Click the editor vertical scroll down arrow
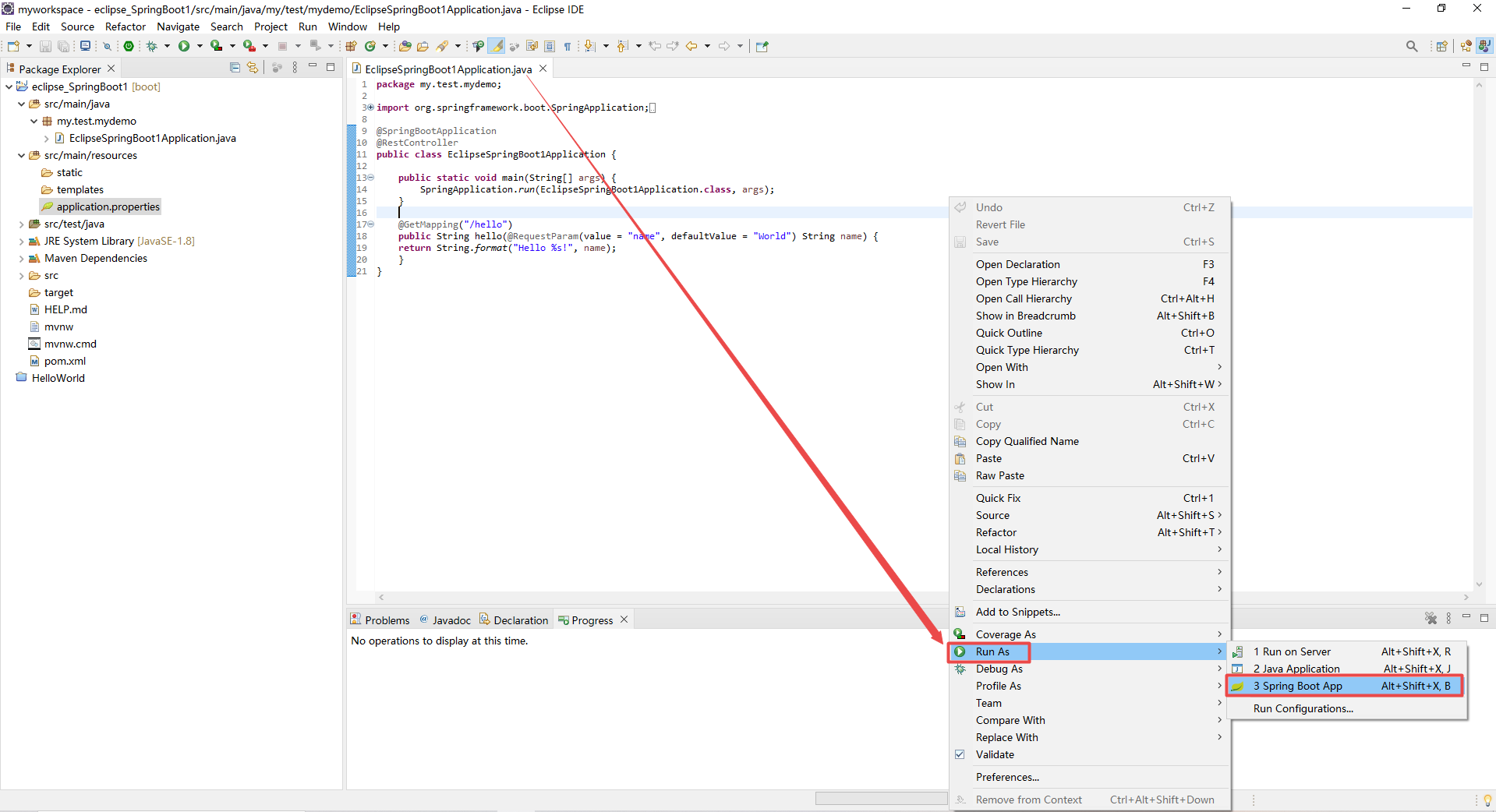The width and height of the screenshot is (1496, 812). click(x=1479, y=584)
